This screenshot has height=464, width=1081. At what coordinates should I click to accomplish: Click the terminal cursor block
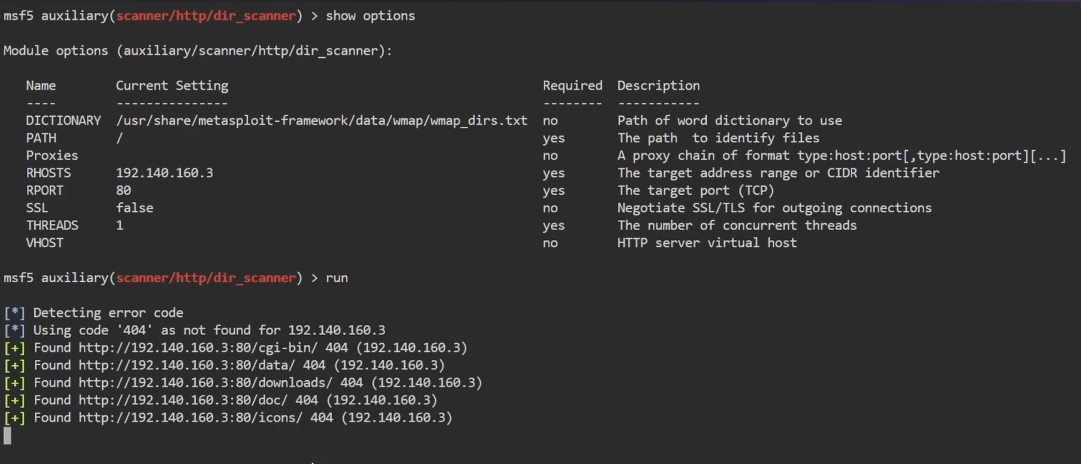tap(7, 436)
